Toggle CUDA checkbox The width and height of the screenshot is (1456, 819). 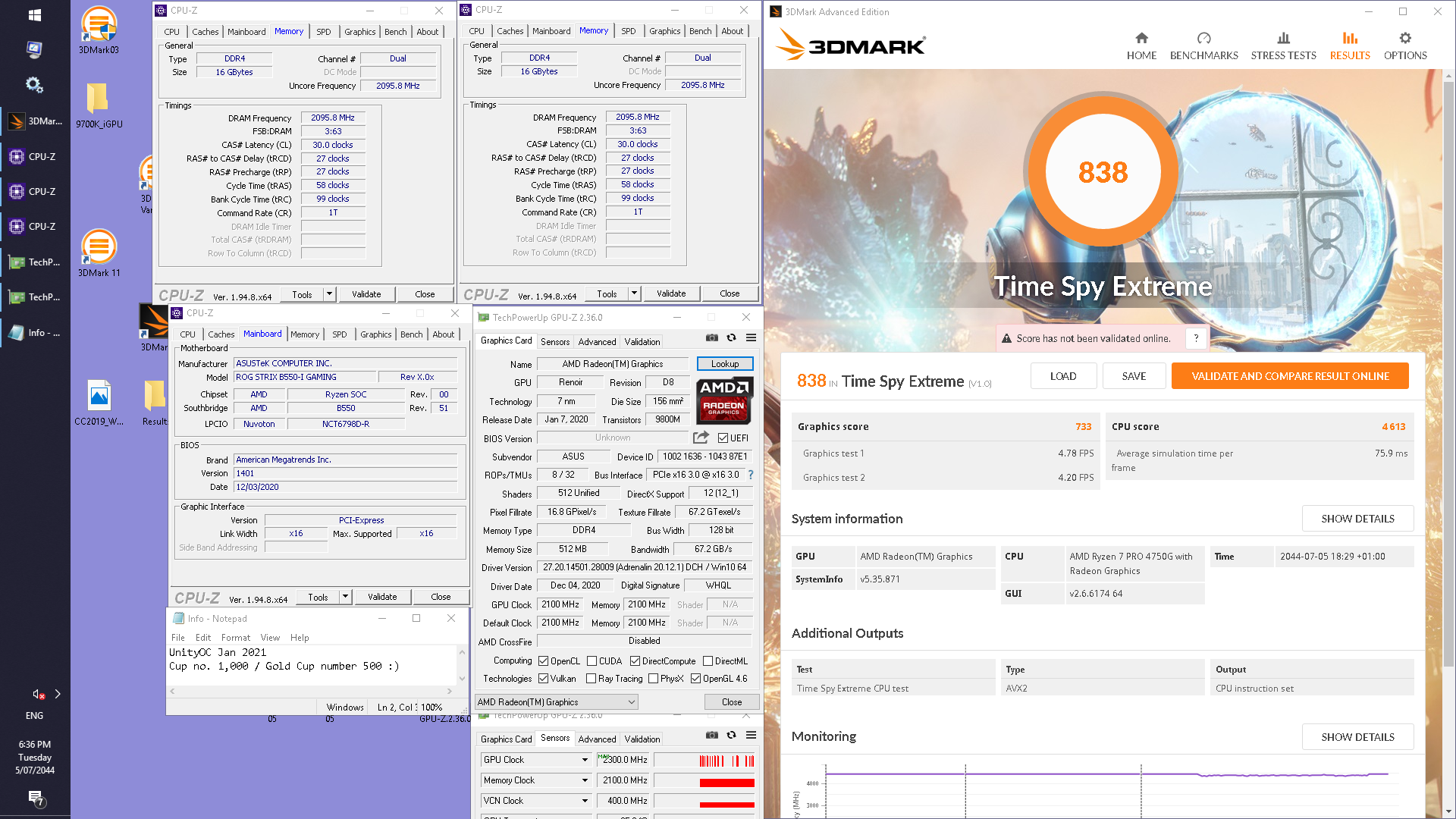click(591, 661)
